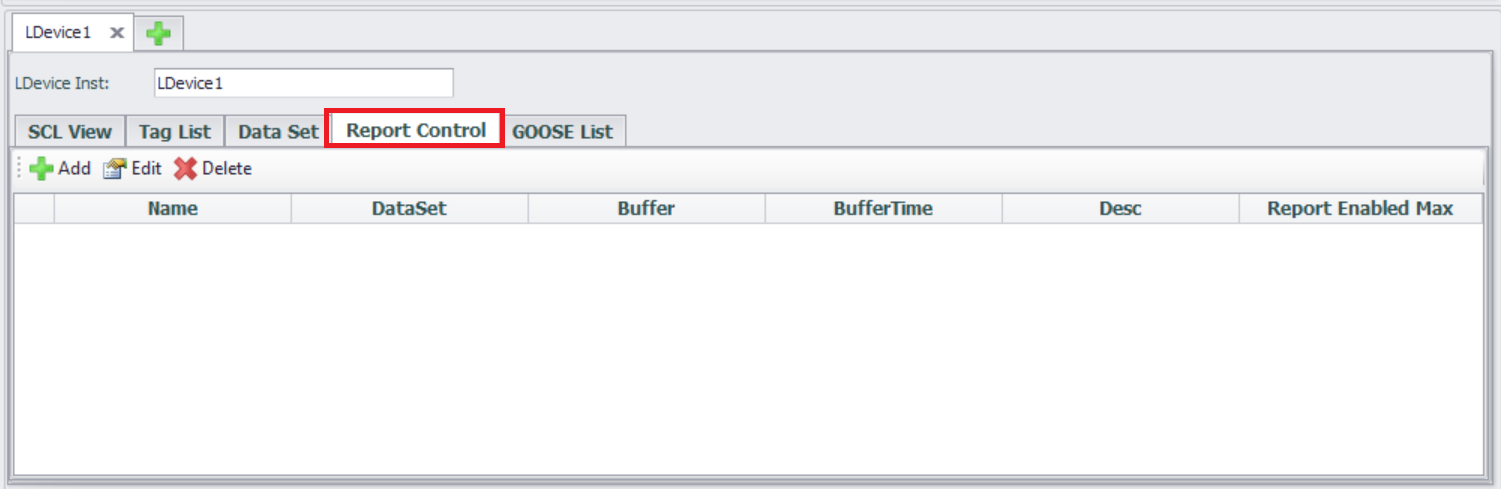This screenshot has width=1501, height=489.
Task: Select the LDevice1 document tab
Action: pyautogui.click(x=59, y=33)
